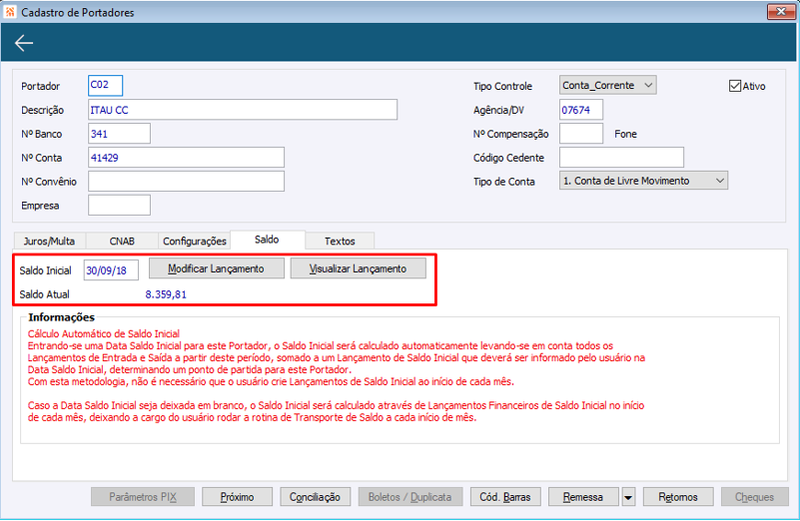Click the Boletos / Duplicata button
The height and width of the screenshot is (521, 800).
[410, 497]
